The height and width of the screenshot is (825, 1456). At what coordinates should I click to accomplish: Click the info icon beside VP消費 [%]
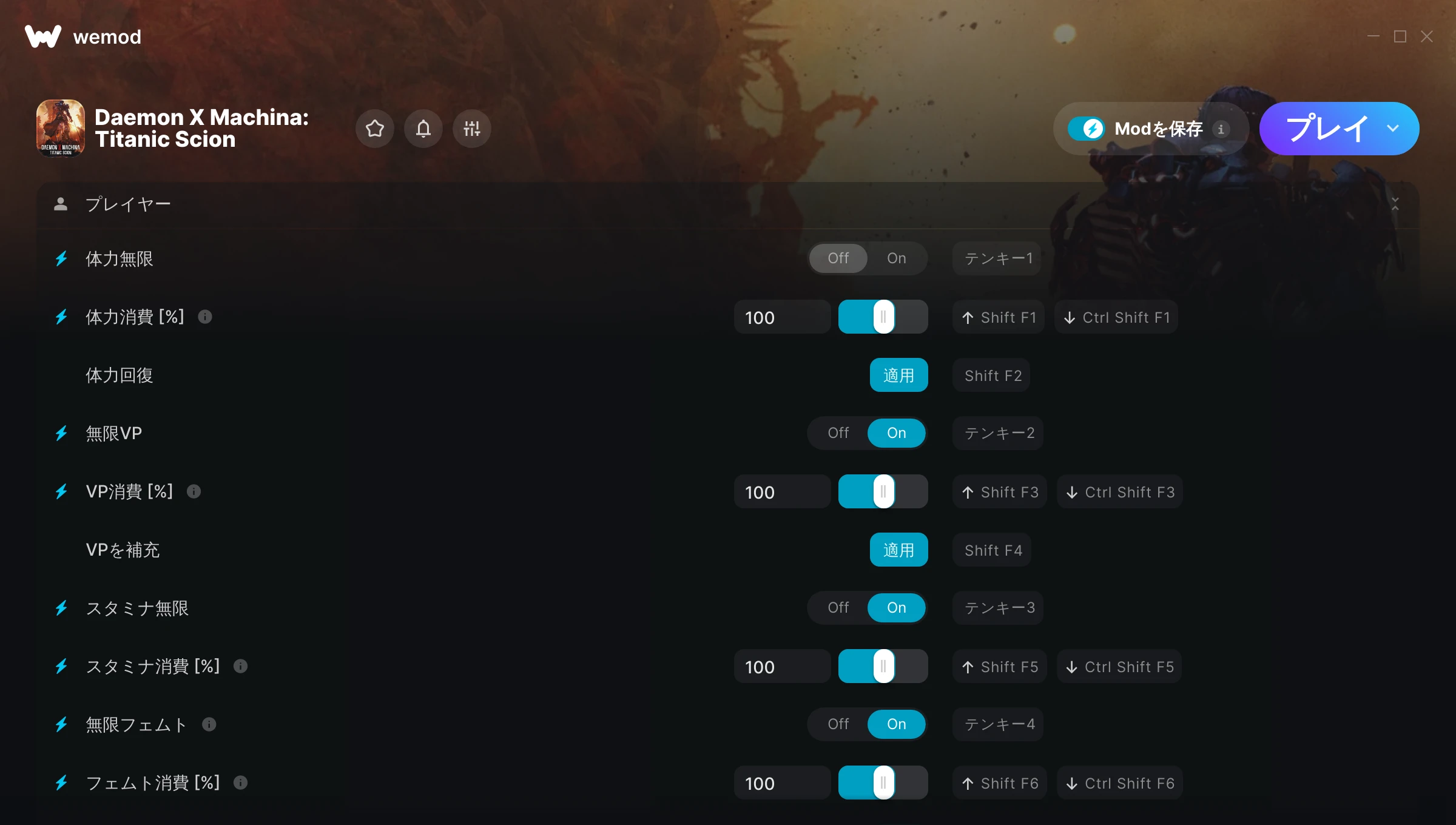(x=194, y=491)
